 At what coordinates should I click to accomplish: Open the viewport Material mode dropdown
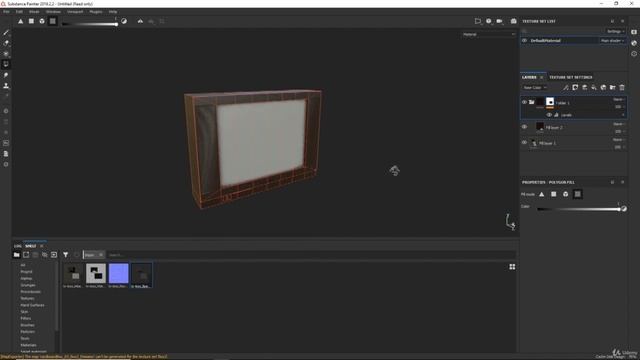pos(489,34)
